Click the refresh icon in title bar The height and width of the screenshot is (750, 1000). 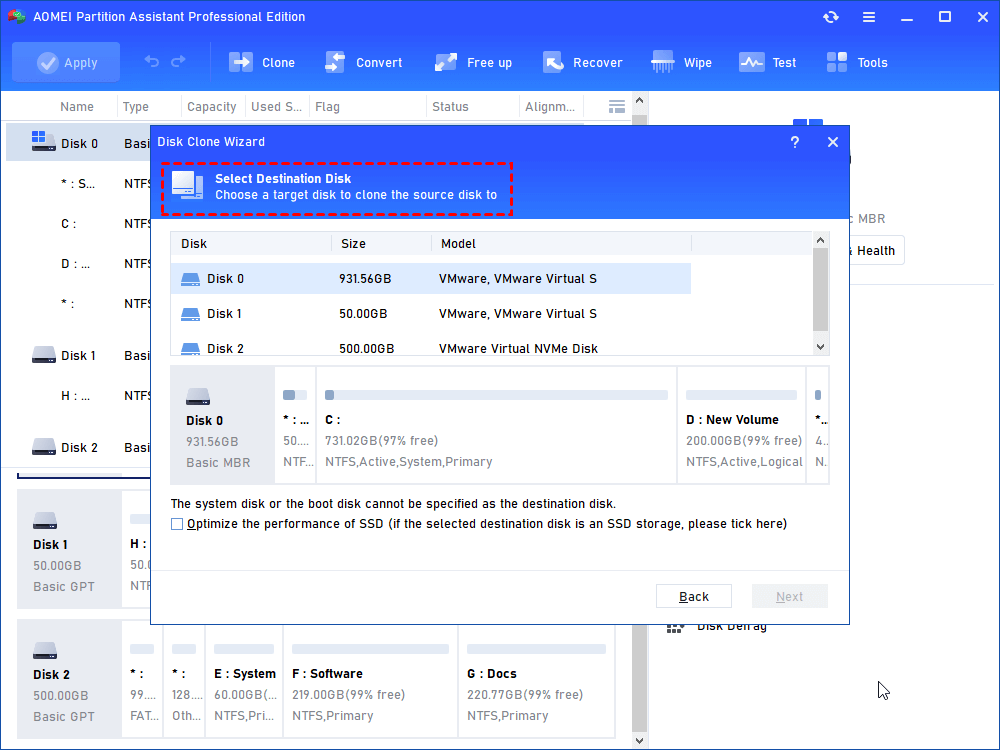pos(831,17)
